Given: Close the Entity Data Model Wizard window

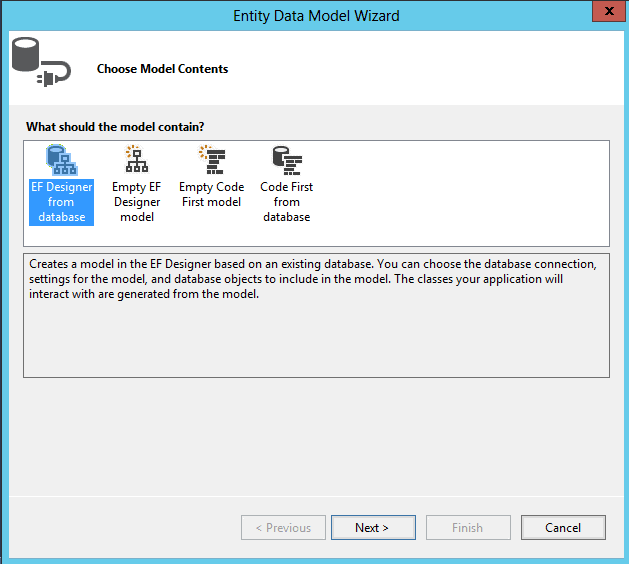Looking at the screenshot, I should pos(609,11).
